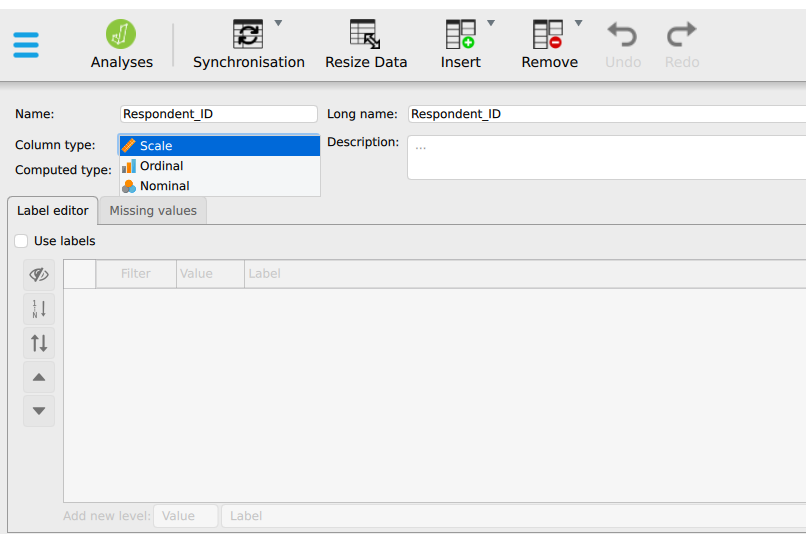Click the Add new level Label field
806x534 pixels.
(514, 516)
